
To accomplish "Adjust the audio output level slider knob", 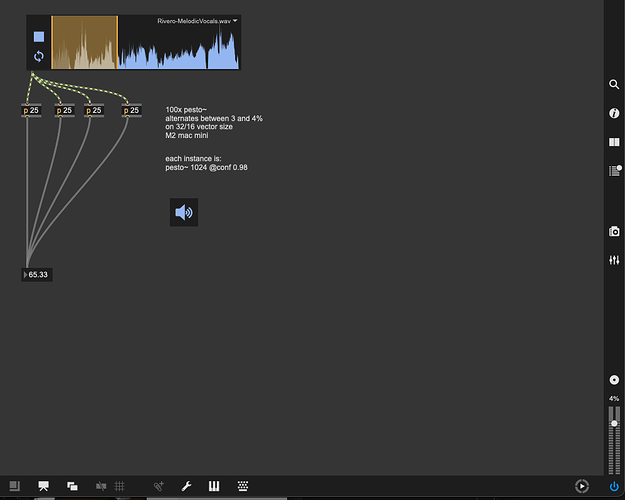I will click(614, 423).
